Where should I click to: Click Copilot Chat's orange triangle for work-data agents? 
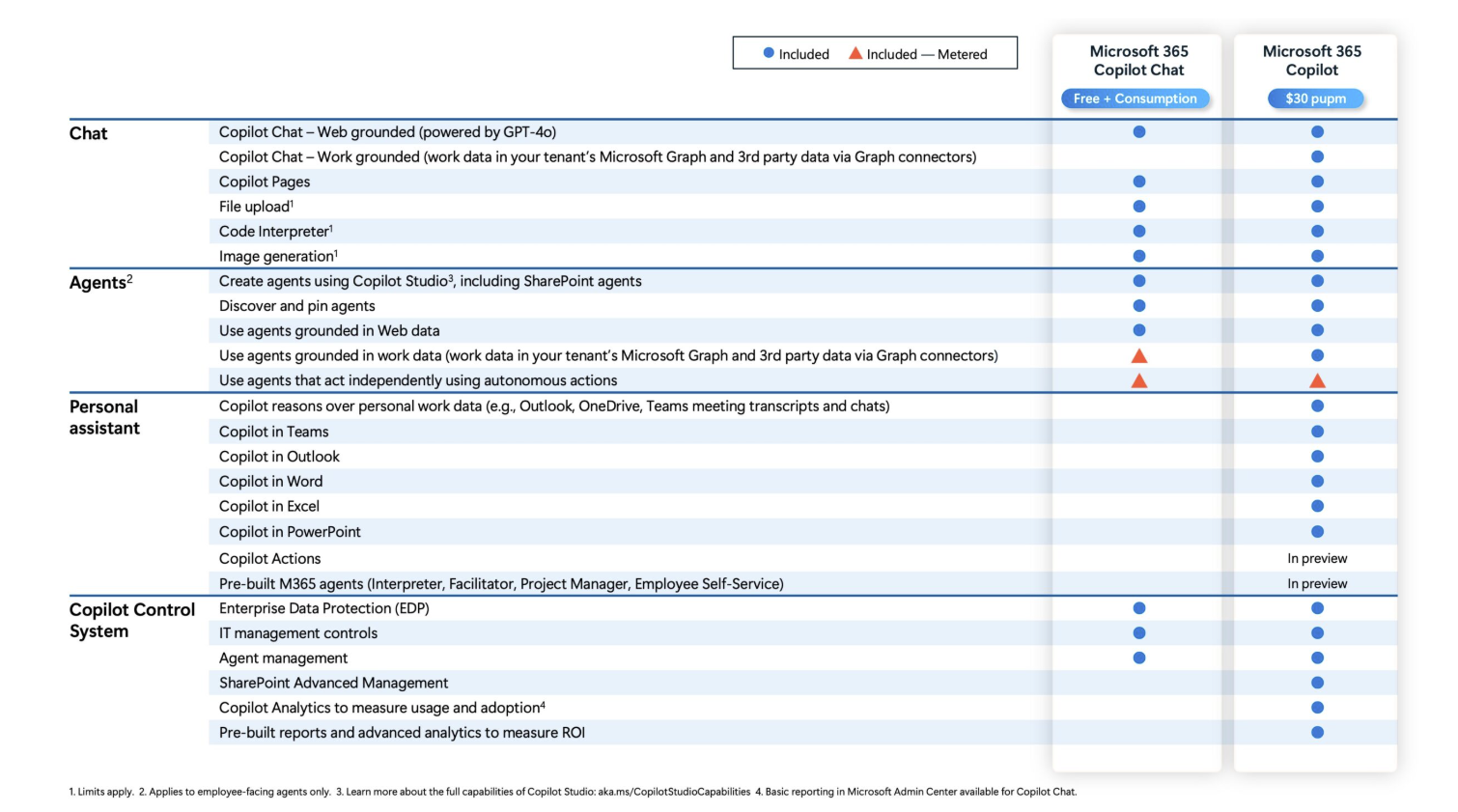(1139, 356)
